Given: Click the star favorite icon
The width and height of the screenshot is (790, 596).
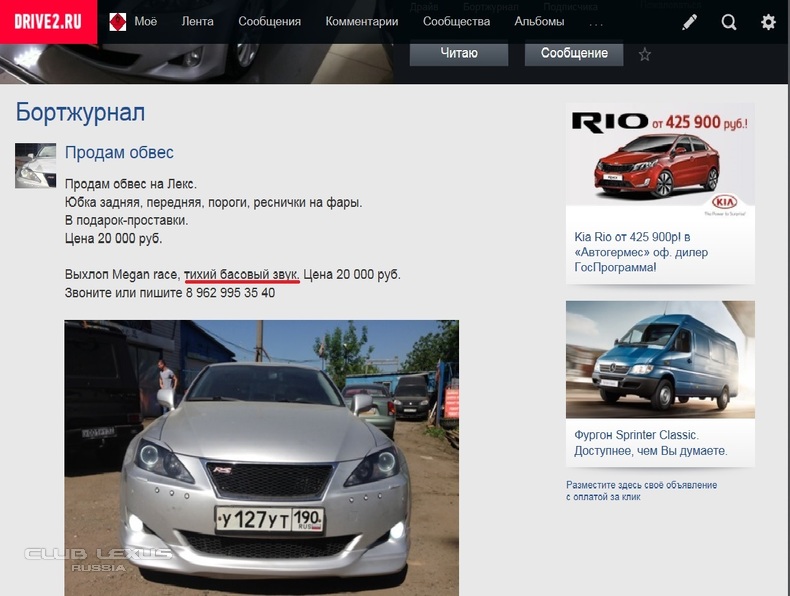Looking at the screenshot, I should click(645, 54).
